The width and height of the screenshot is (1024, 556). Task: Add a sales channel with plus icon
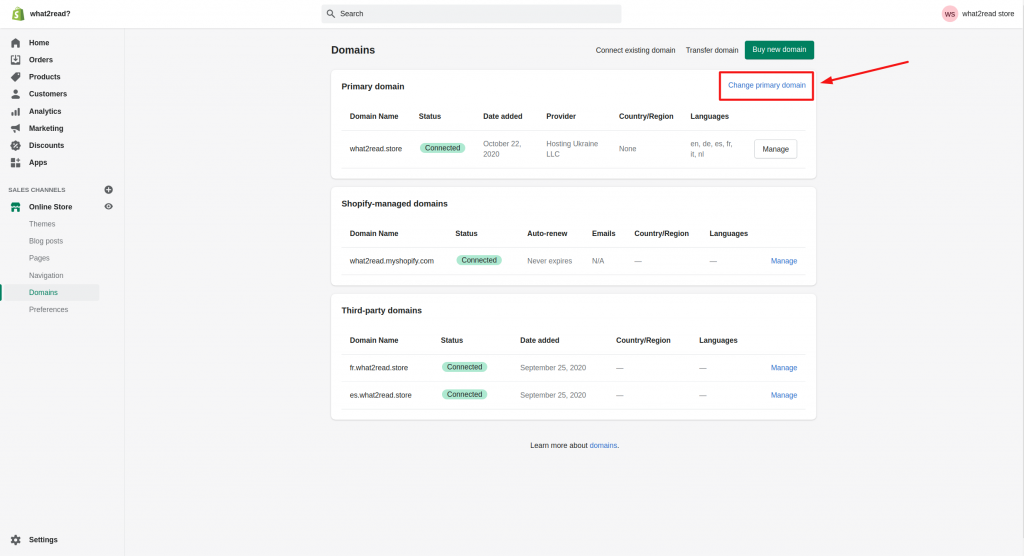click(x=108, y=189)
